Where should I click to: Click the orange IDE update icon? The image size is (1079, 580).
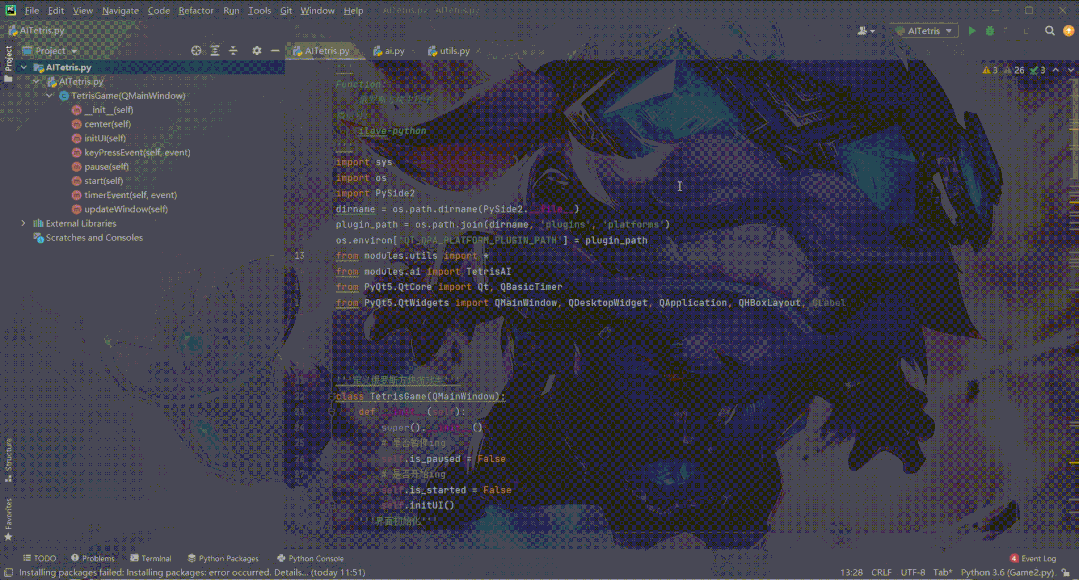pyautogui.click(x=1068, y=31)
